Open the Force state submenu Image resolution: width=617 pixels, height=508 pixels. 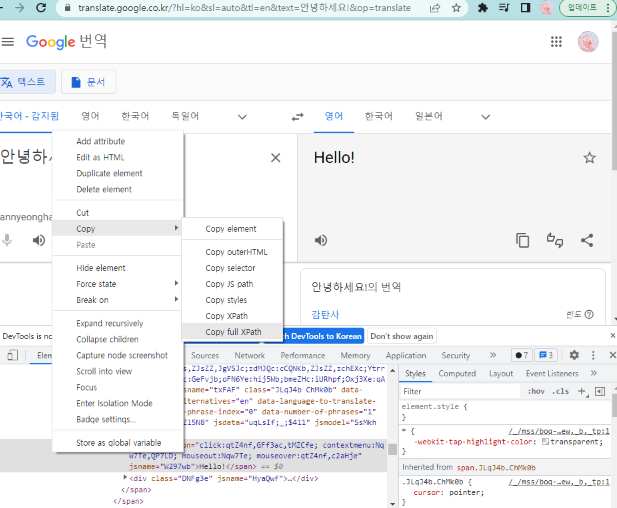(x=118, y=284)
